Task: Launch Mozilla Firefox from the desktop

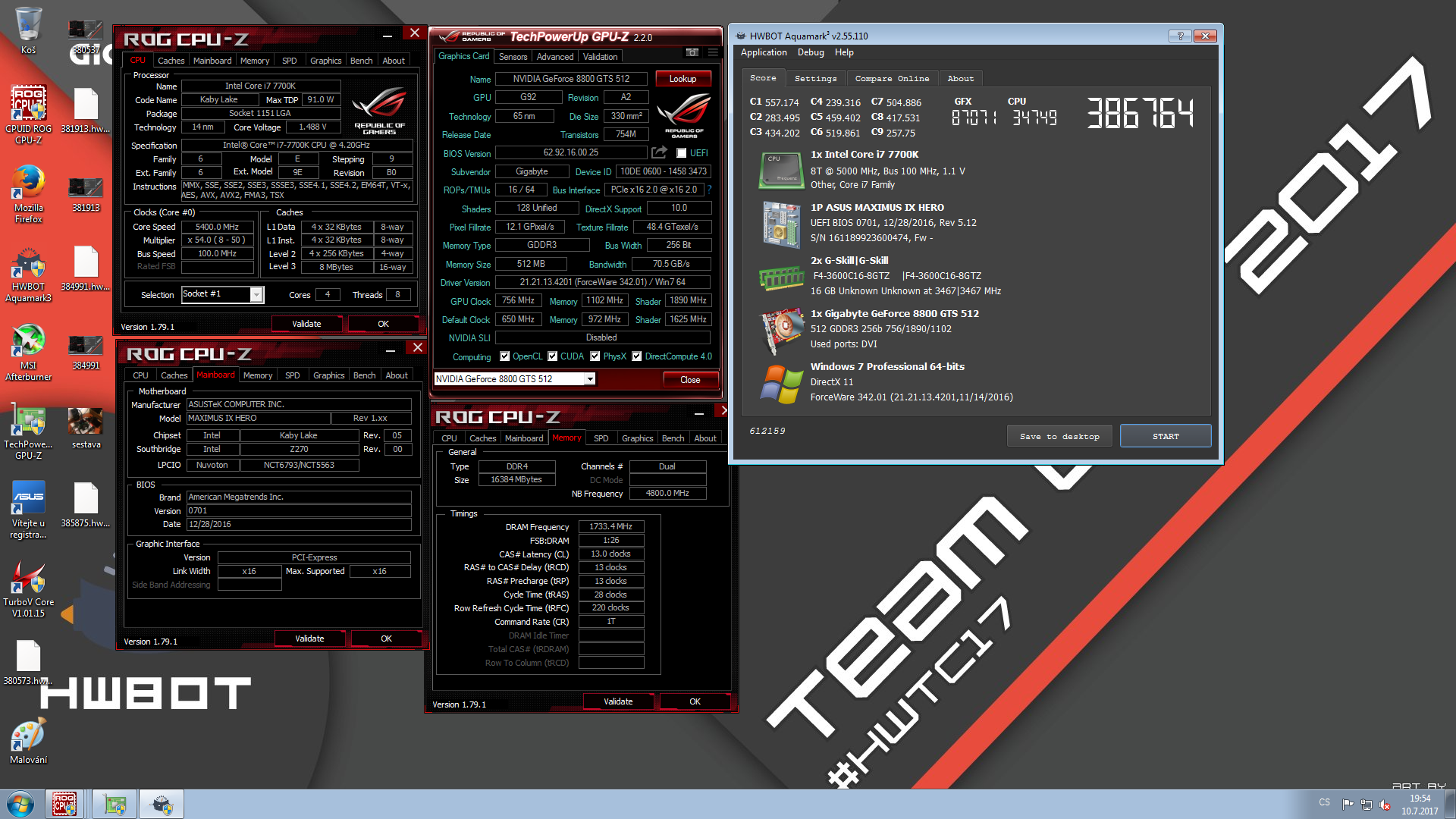Action: (x=28, y=194)
